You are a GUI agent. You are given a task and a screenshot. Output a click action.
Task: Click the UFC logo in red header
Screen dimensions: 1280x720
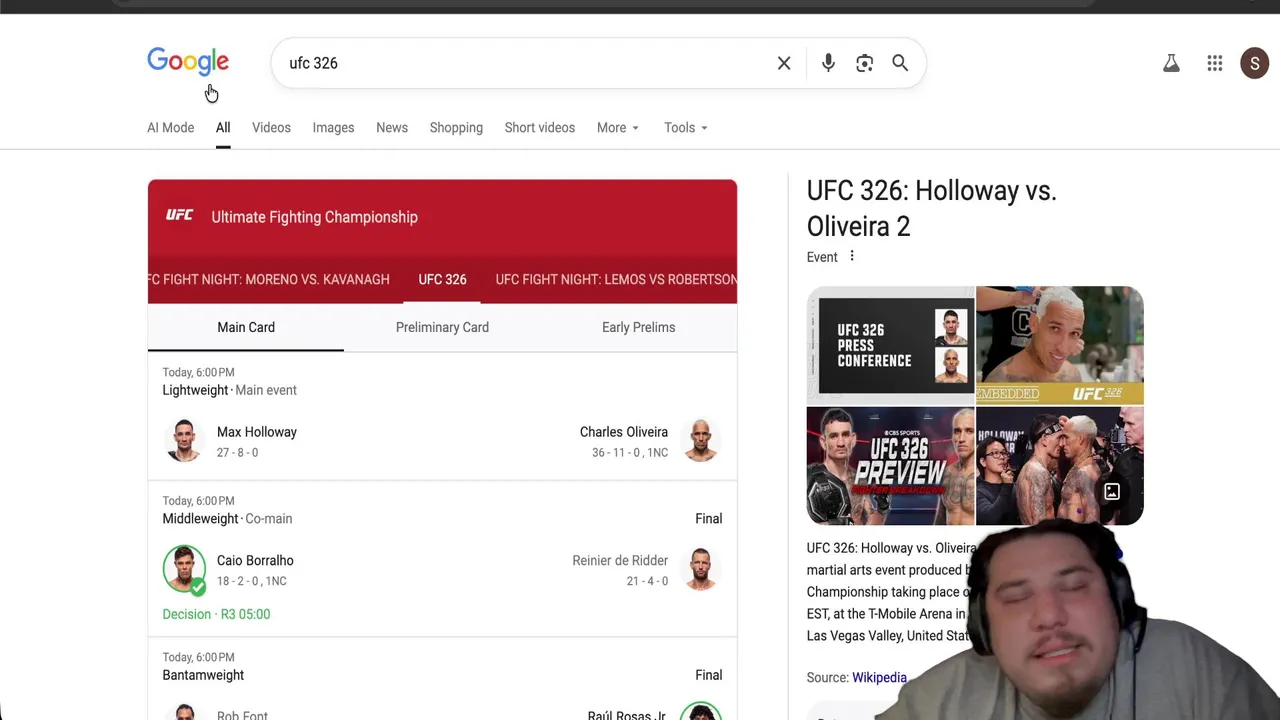pos(180,216)
